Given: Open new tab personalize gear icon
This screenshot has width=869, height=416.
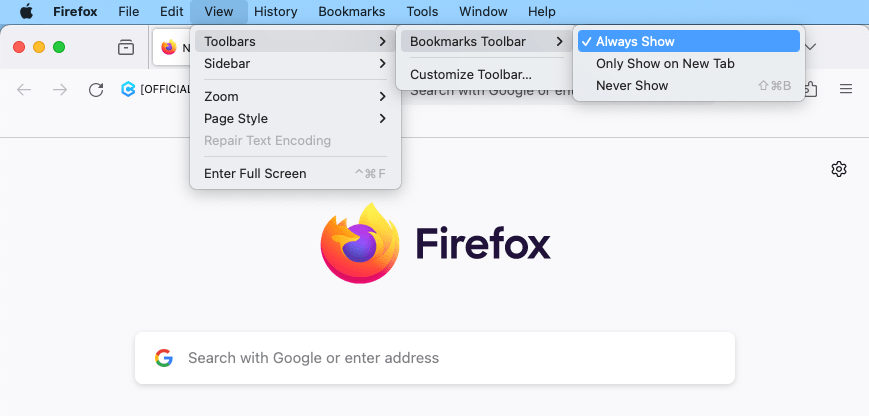Looking at the screenshot, I should coord(839,169).
